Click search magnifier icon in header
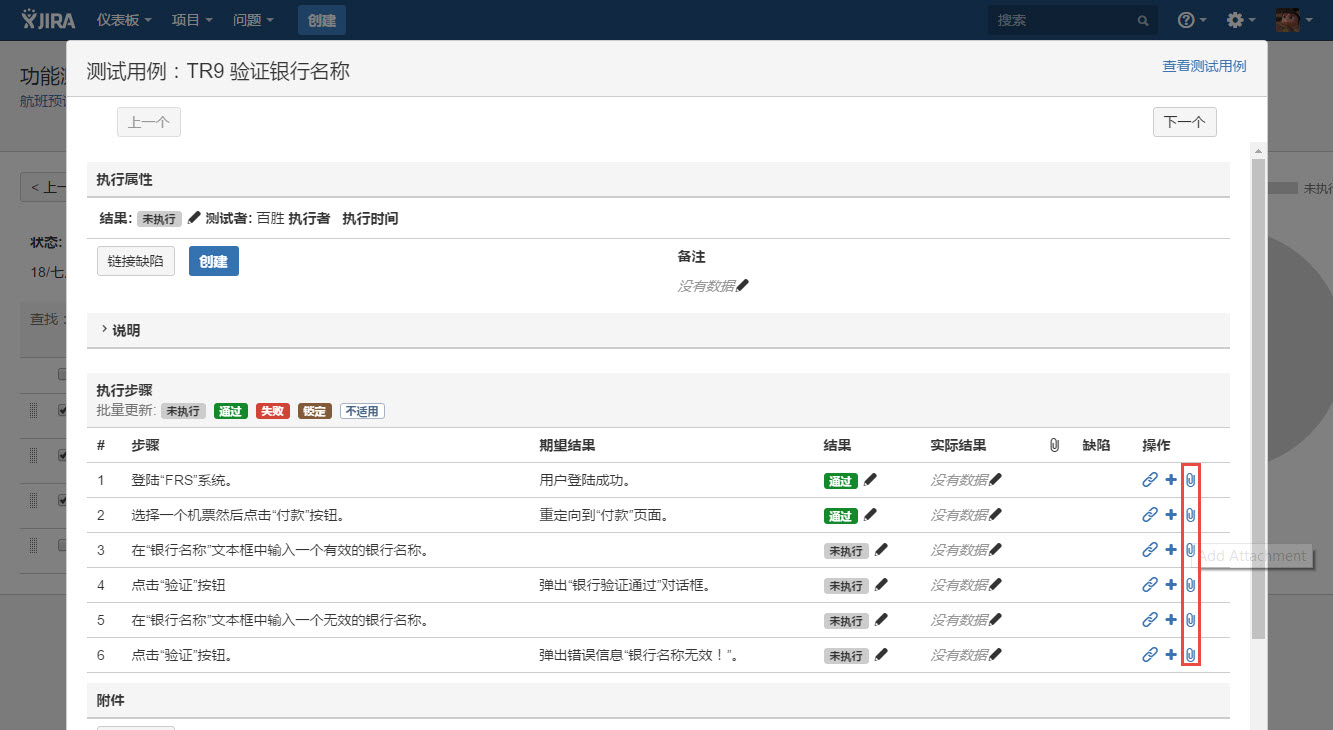The height and width of the screenshot is (730, 1333). (1143, 20)
